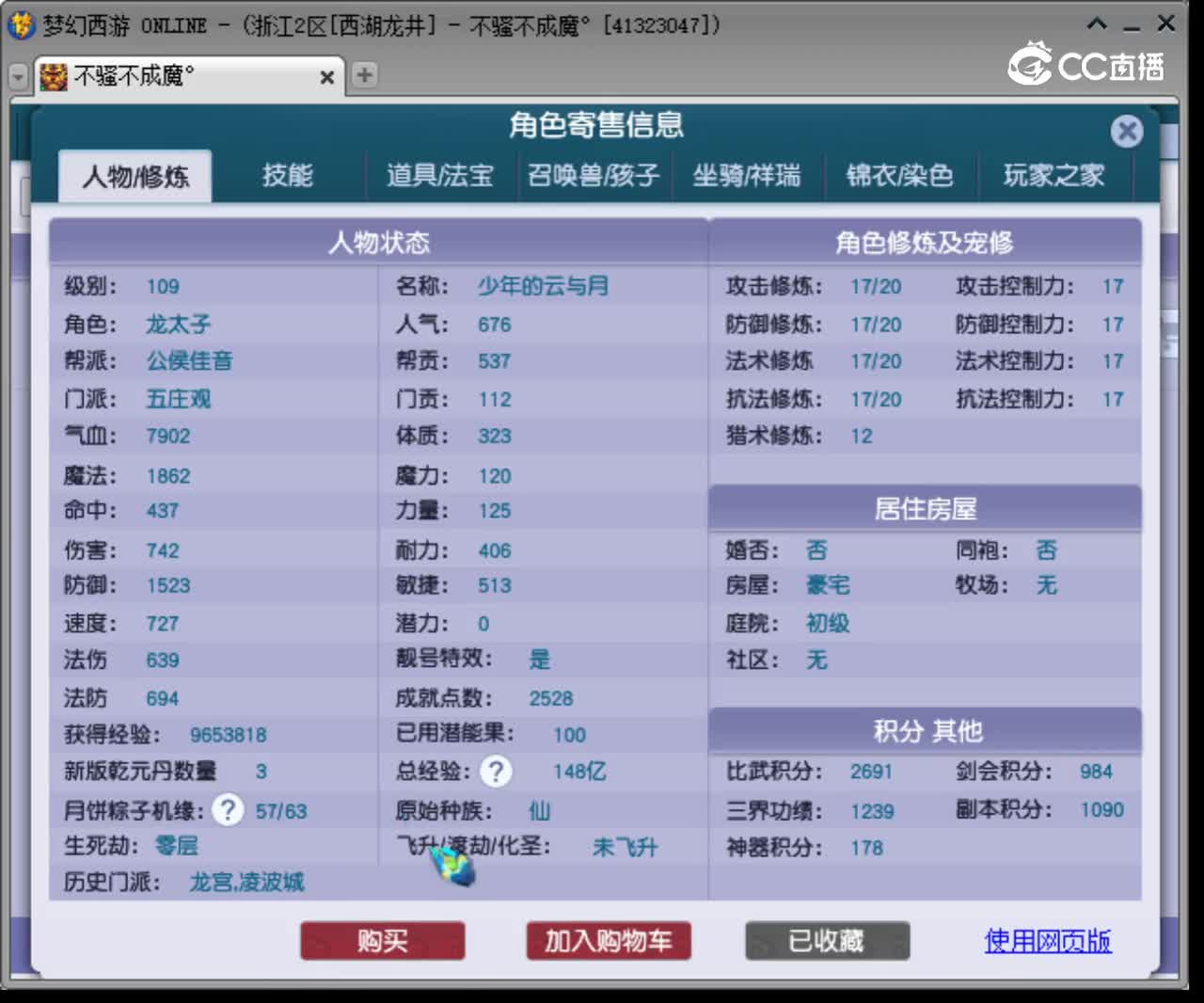Click the 气血 value 7902
Viewport: 1204px width, 1003px height.
pos(168,437)
